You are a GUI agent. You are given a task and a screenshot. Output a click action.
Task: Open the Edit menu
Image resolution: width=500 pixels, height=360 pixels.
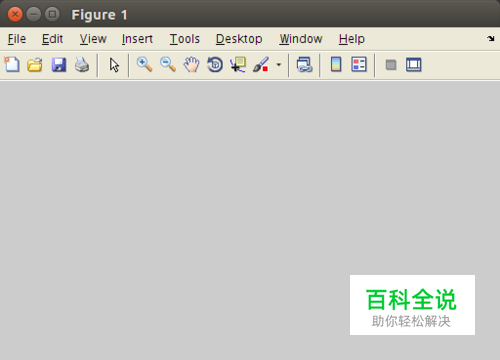click(52, 39)
